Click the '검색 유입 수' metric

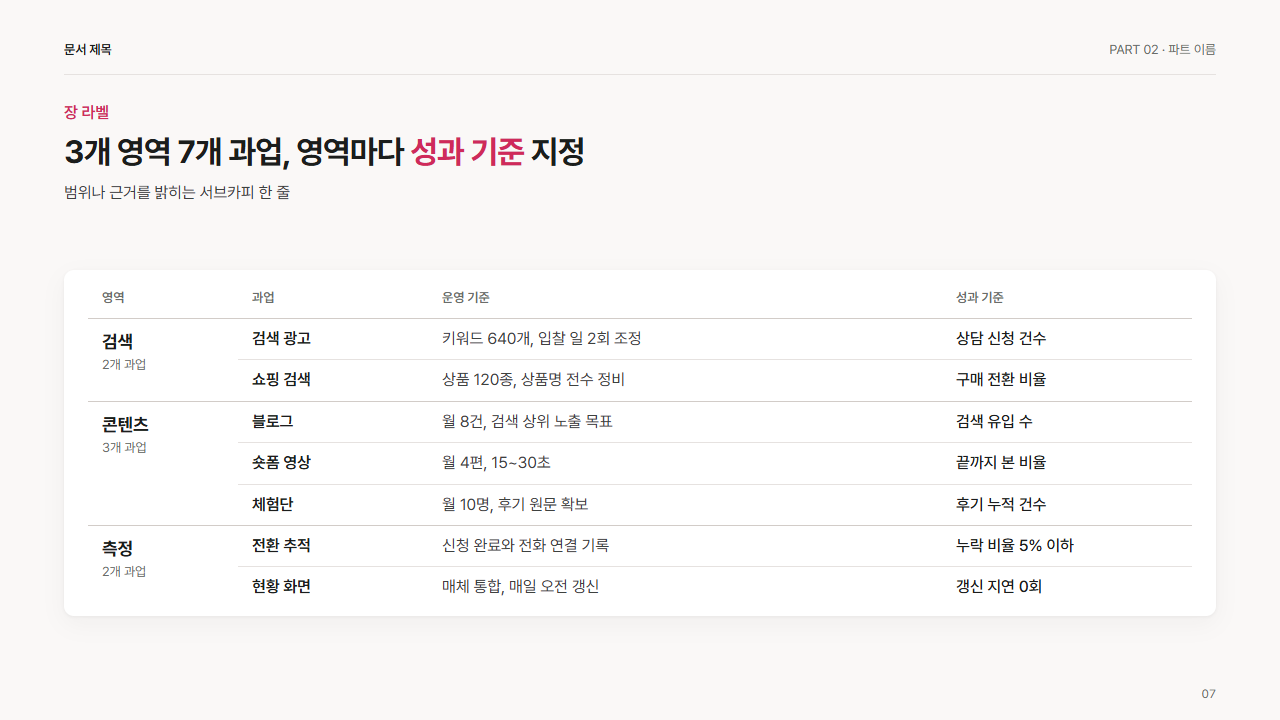(x=994, y=422)
